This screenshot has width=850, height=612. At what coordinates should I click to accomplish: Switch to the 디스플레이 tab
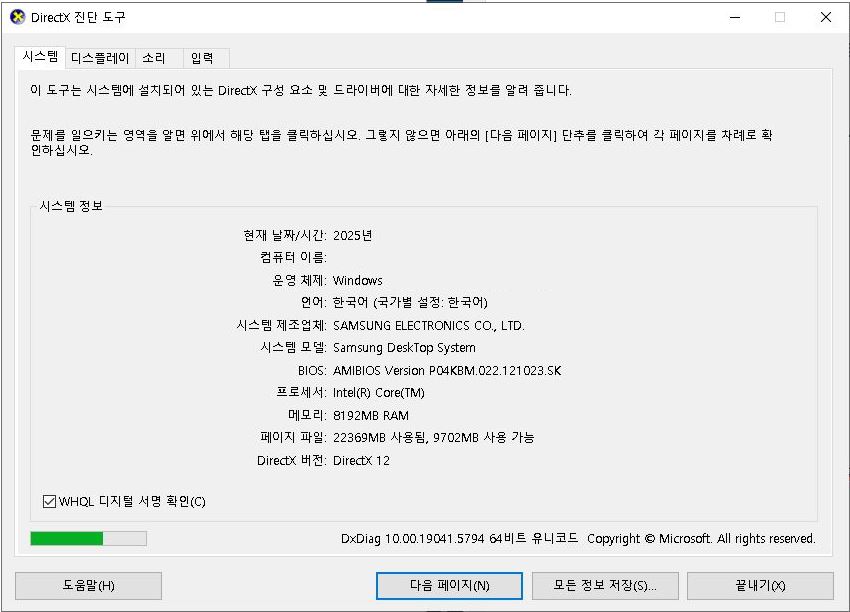tap(99, 58)
